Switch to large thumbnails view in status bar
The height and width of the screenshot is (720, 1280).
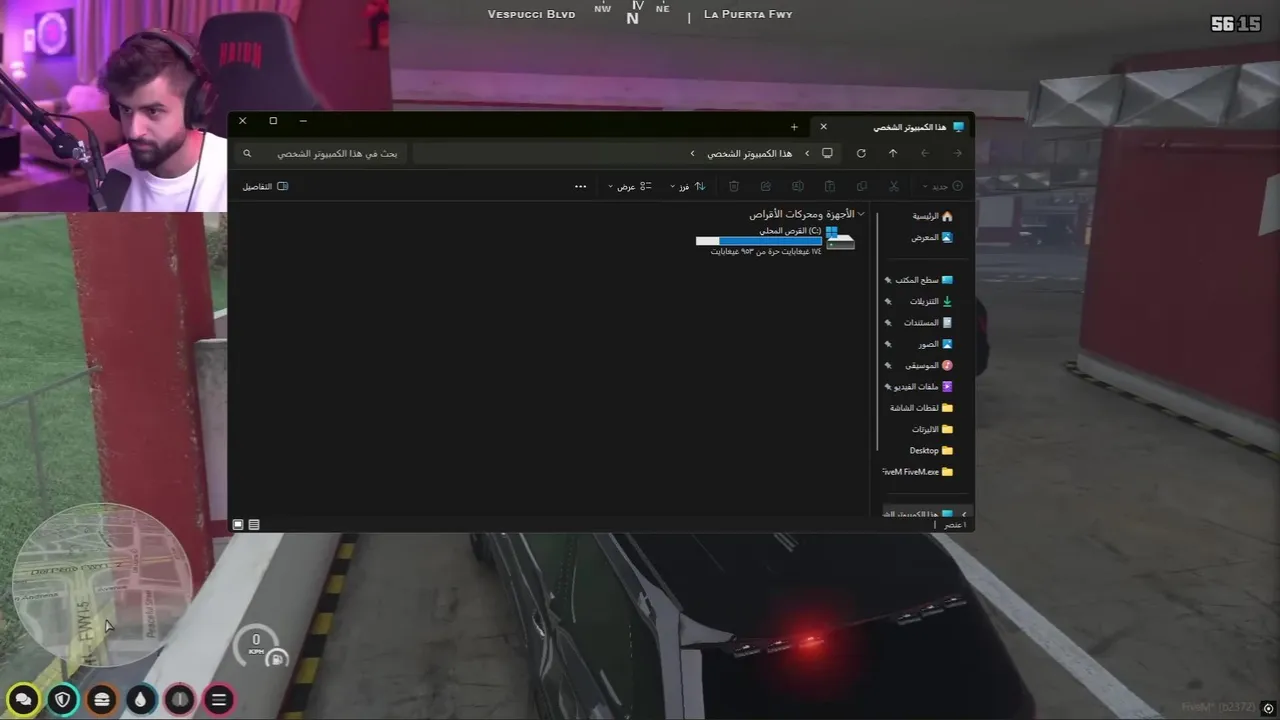[x=238, y=525]
